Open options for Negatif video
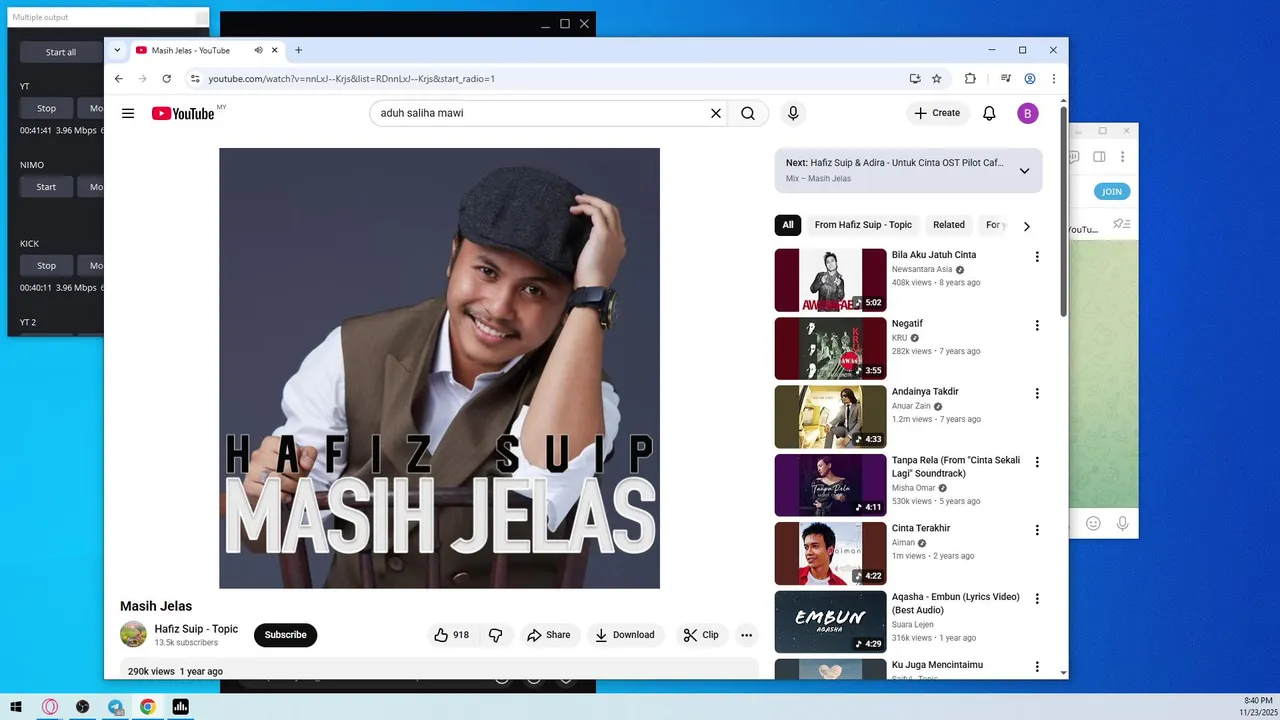The width and height of the screenshot is (1280, 720). [x=1037, y=325]
